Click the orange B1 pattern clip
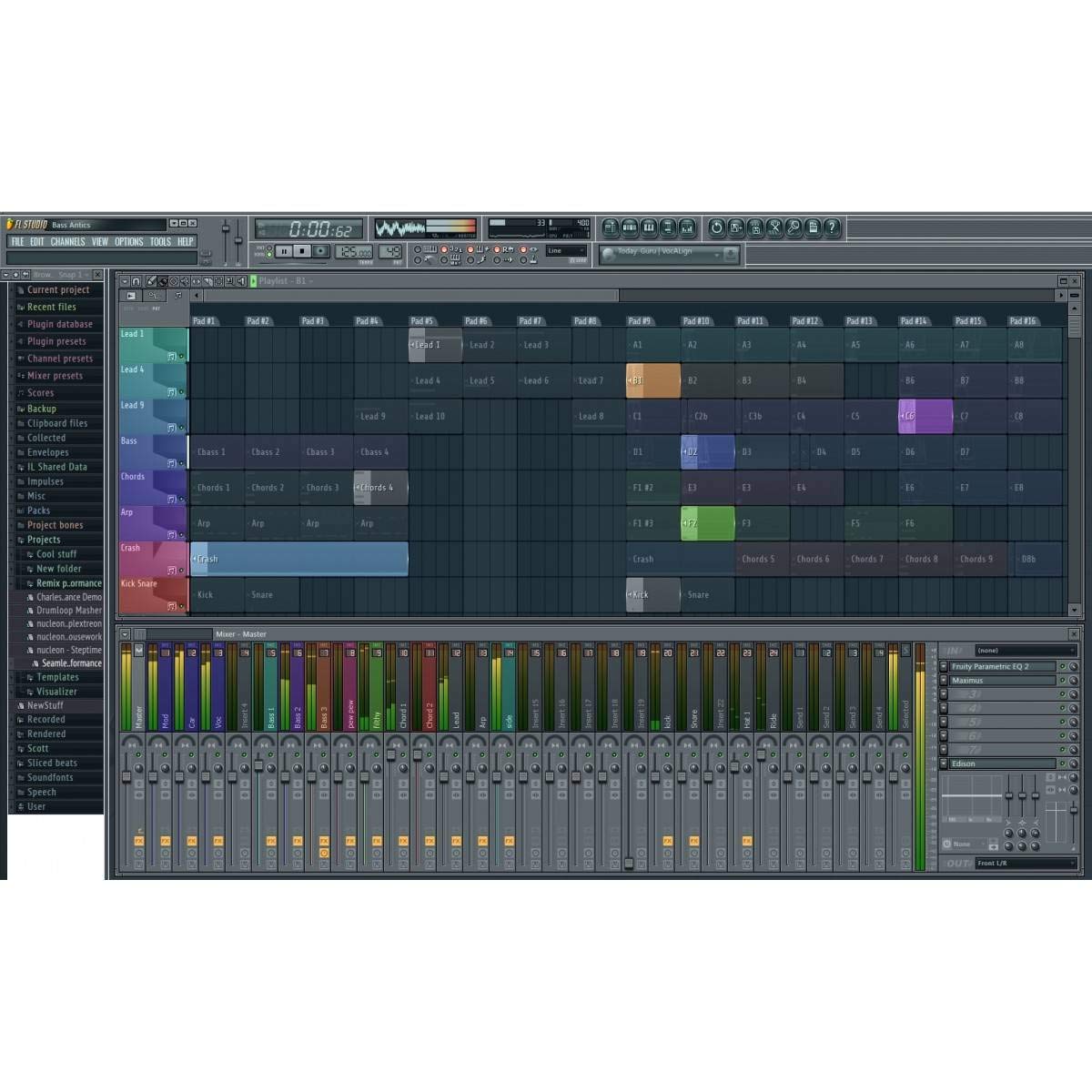This screenshot has height=1092, width=1092. (x=653, y=380)
